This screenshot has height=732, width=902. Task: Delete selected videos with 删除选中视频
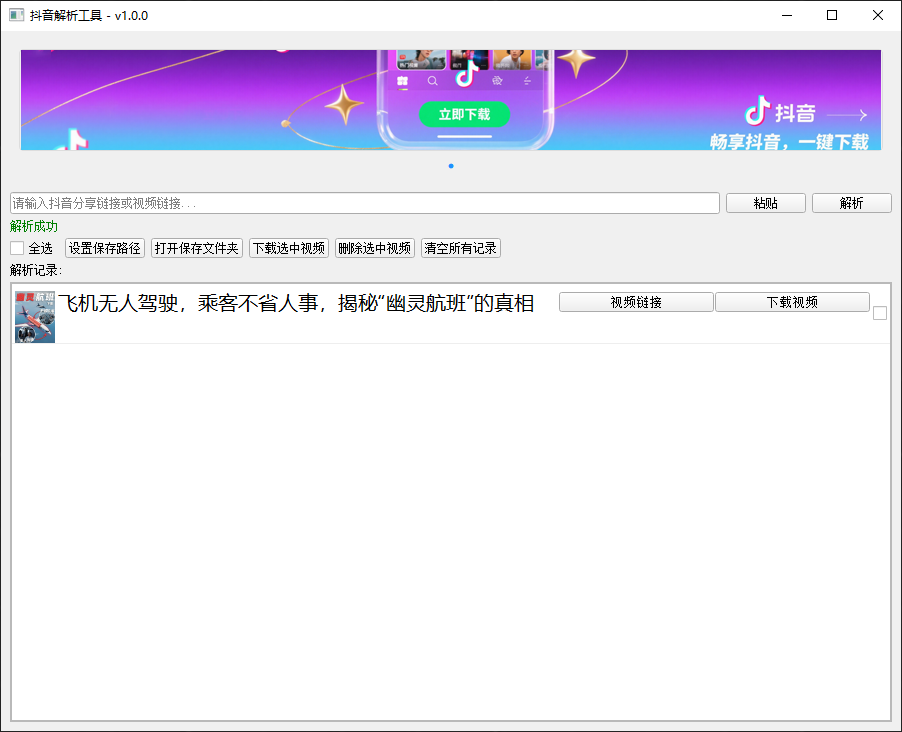[x=374, y=247]
